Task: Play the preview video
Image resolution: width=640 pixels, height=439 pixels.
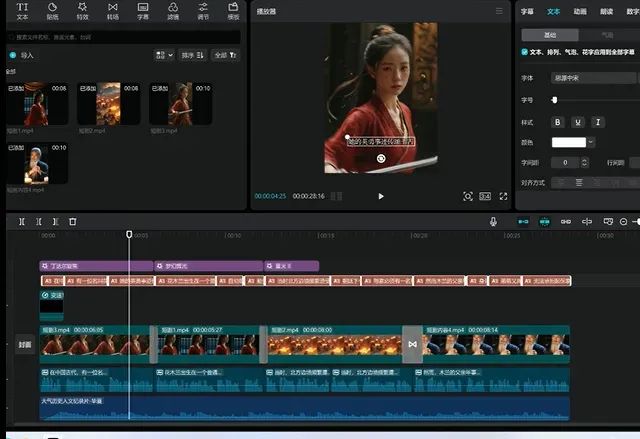Action: pos(381,196)
